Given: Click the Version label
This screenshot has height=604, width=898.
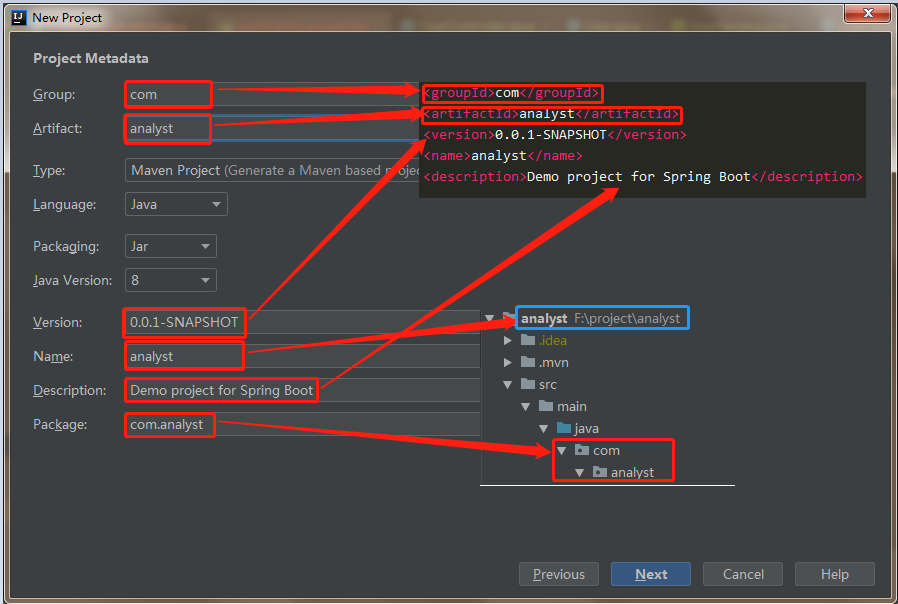Looking at the screenshot, I should [x=57, y=322].
